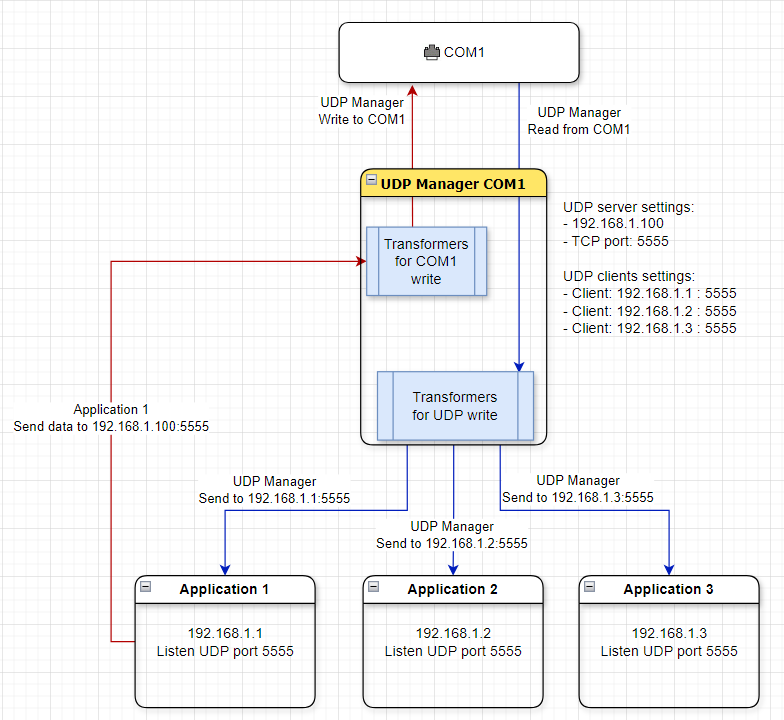
Task: Collapse the UDP Manager COM1 container
Action: 372,180
